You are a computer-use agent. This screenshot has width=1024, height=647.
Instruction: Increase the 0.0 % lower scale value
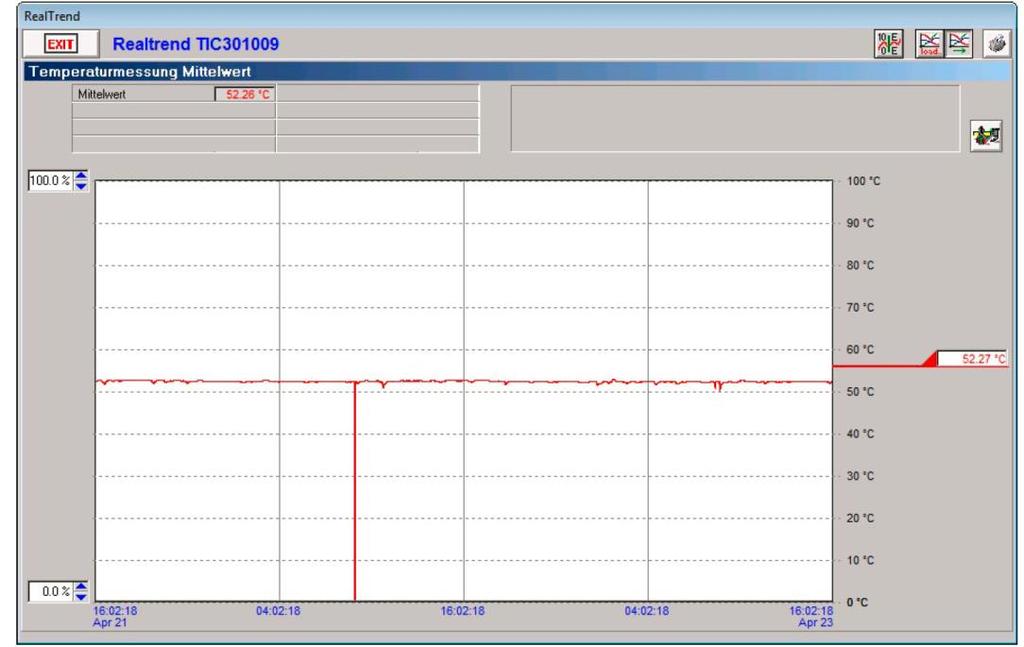click(81, 586)
